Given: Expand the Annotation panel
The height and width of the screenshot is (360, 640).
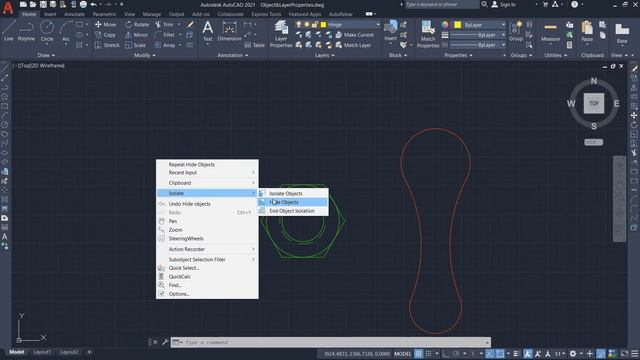Looking at the screenshot, I should pos(233,56).
